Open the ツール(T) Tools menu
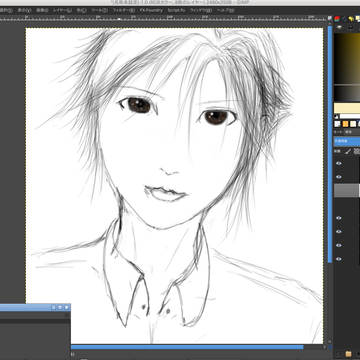Screen dimensions: 360x360 99,10
